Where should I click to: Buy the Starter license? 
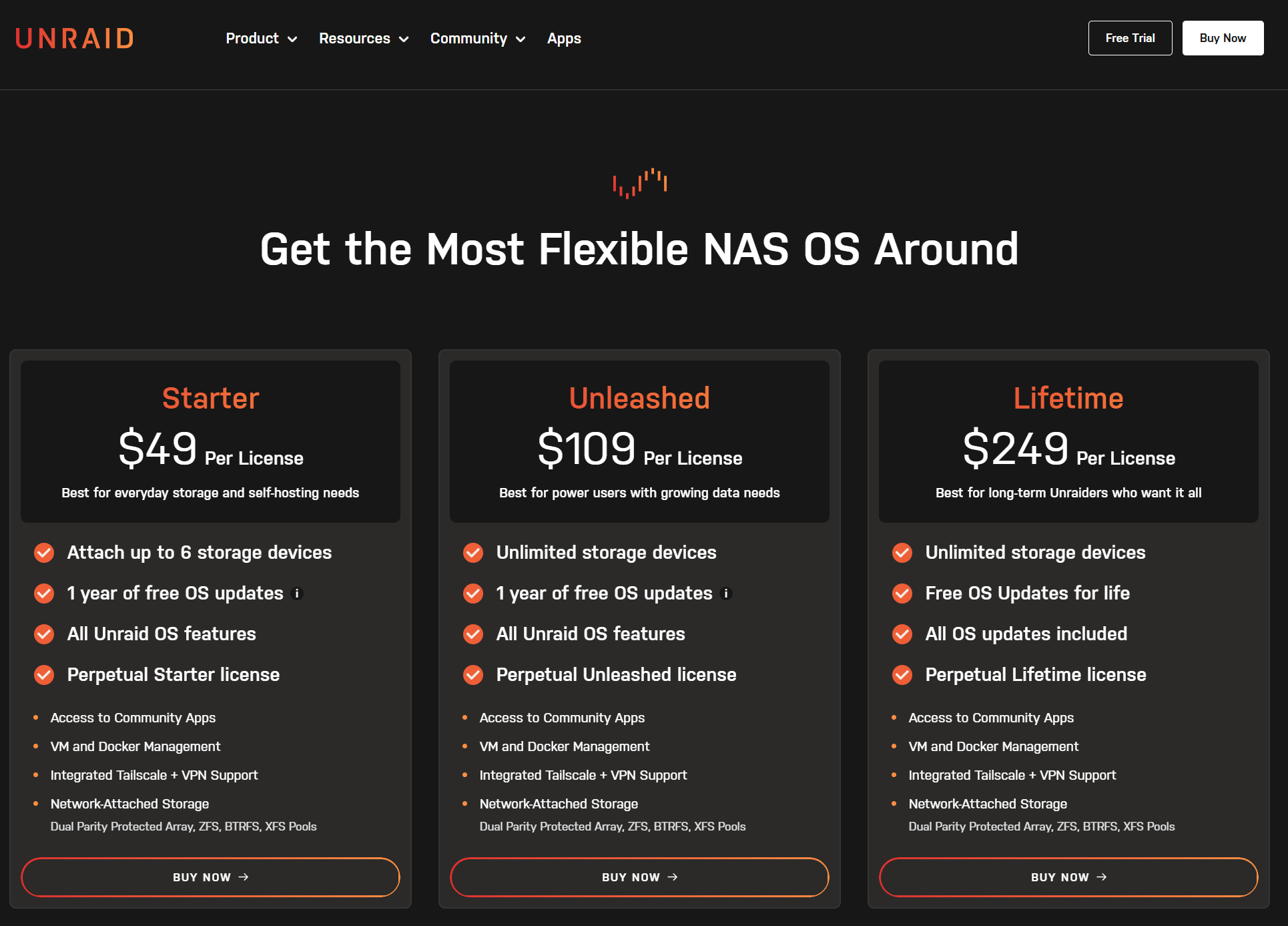pos(210,877)
